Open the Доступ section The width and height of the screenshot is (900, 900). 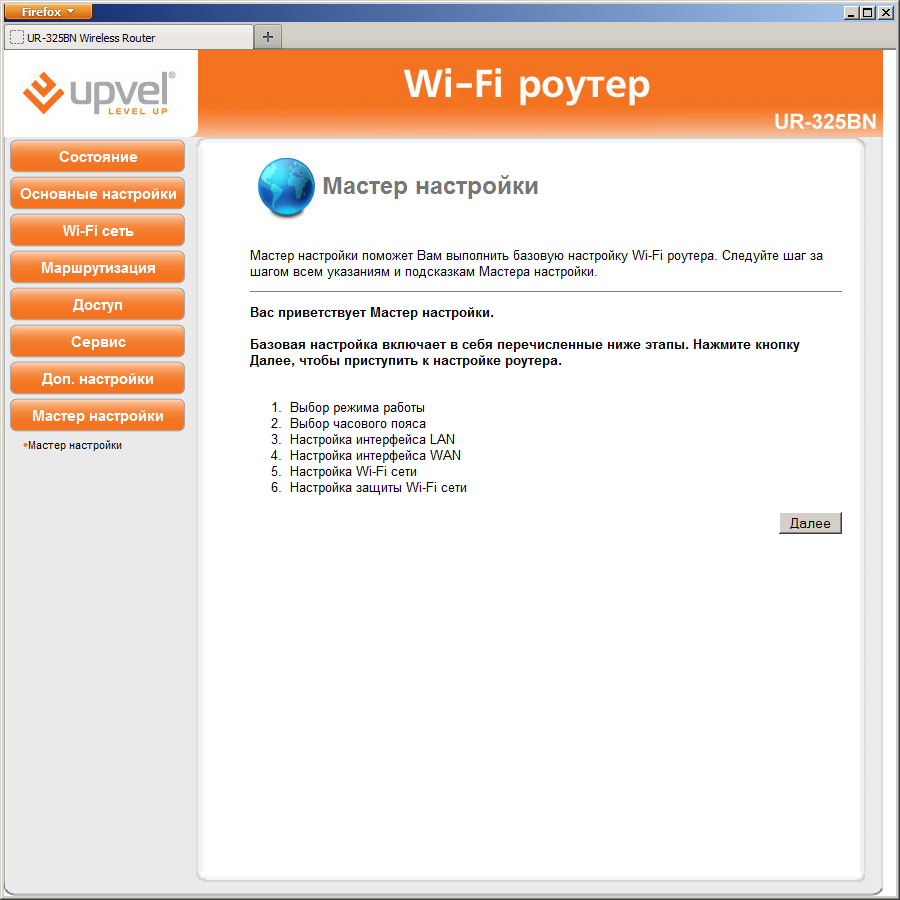click(x=98, y=304)
